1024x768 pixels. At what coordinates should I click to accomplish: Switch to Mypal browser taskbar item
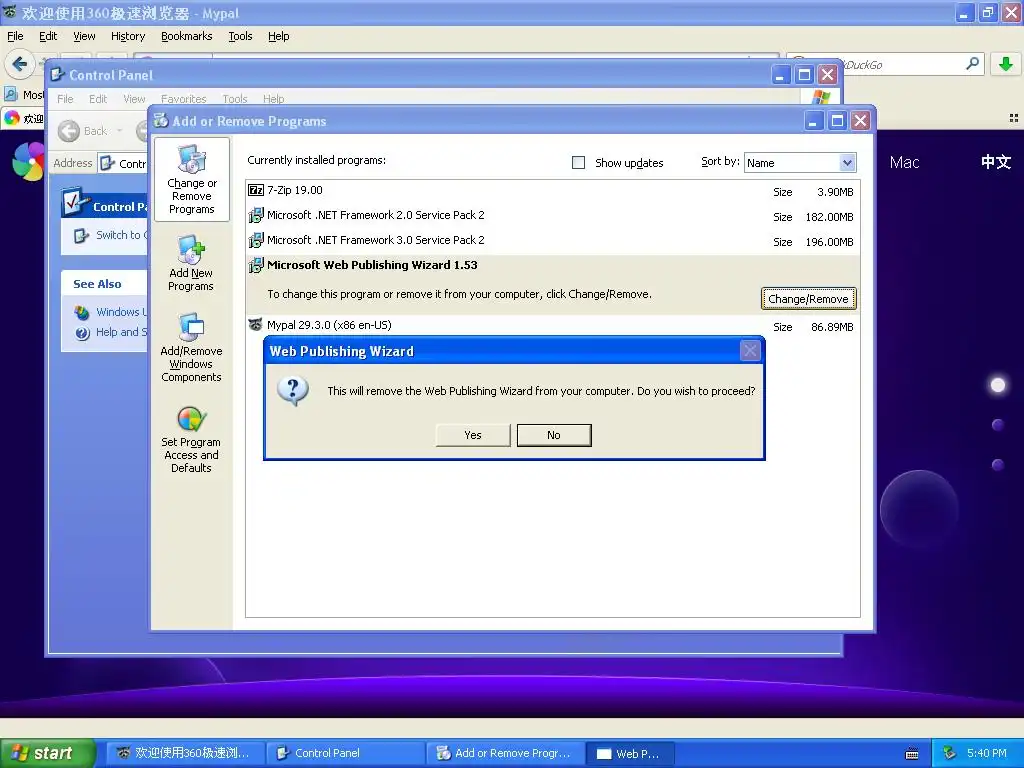[185, 753]
